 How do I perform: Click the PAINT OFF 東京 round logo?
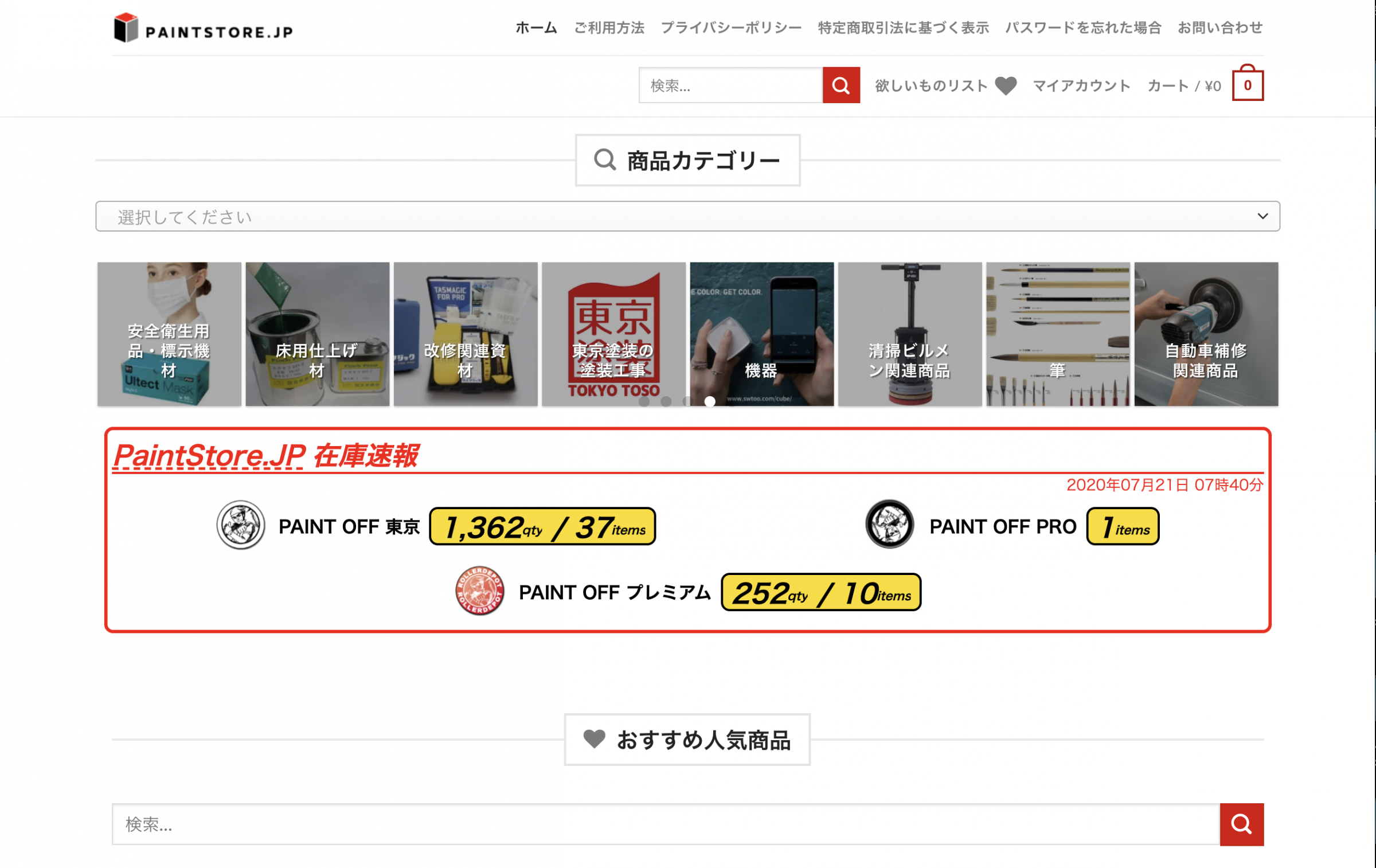tap(241, 525)
